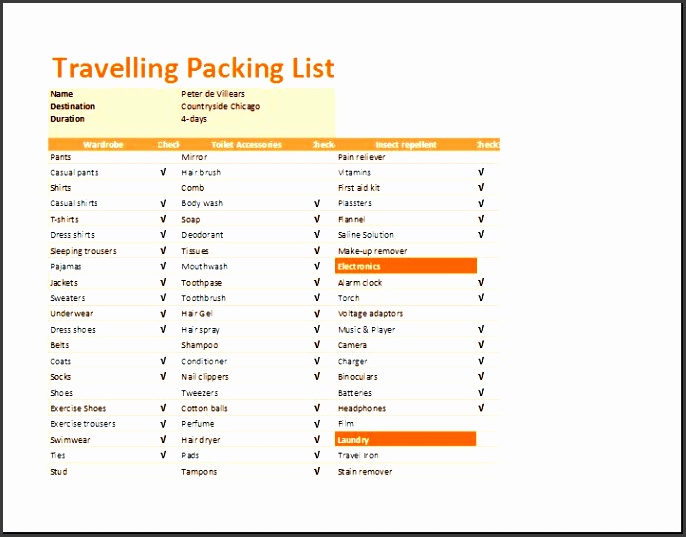
Task: Select the 4-days duration cell
Action: pyautogui.click(x=194, y=119)
